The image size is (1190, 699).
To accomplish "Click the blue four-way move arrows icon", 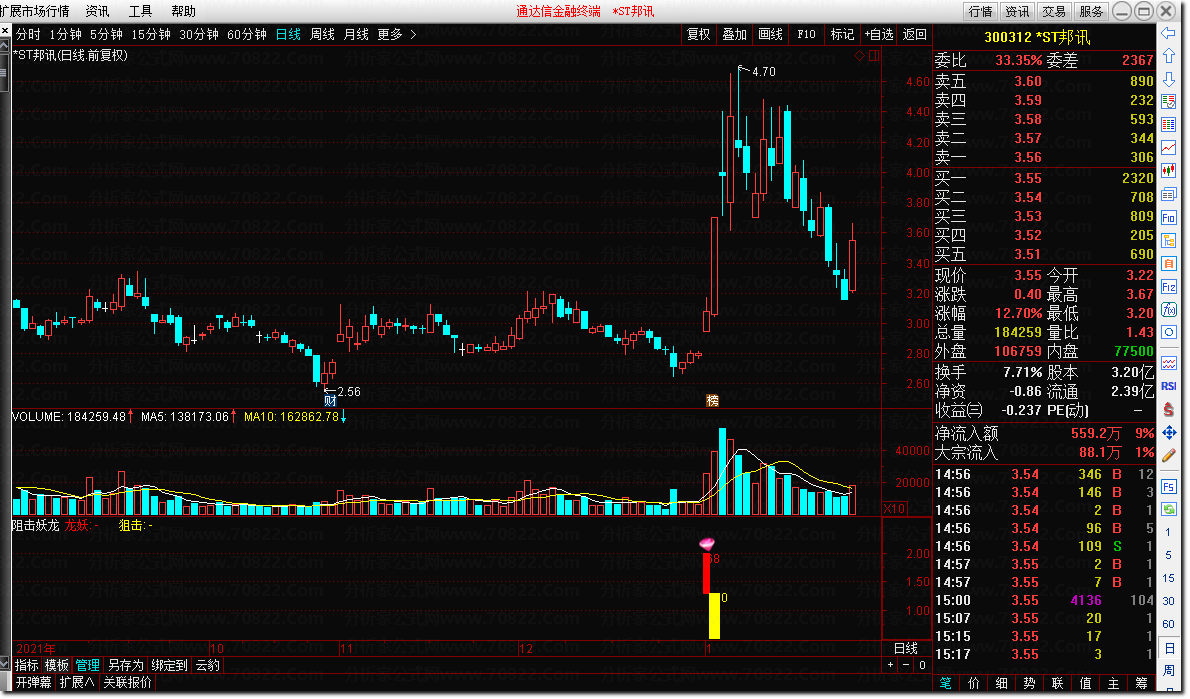I will tap(1169, 433).
